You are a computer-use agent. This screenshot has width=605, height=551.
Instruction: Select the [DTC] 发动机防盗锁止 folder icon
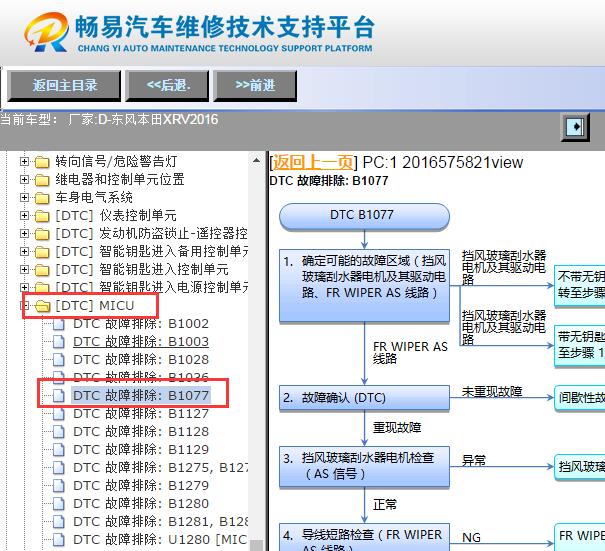point(42,234)
